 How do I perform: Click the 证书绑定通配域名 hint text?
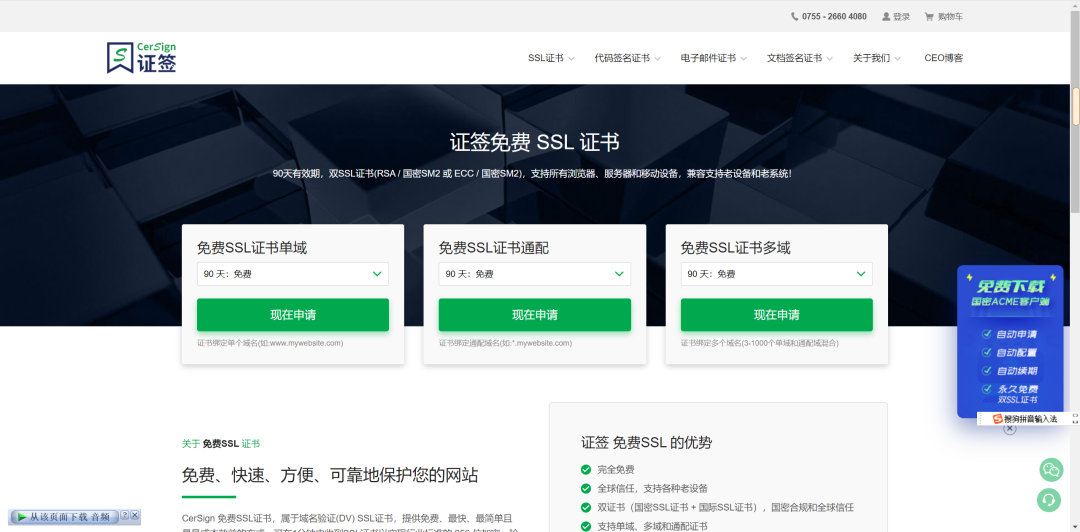(506, 343)
